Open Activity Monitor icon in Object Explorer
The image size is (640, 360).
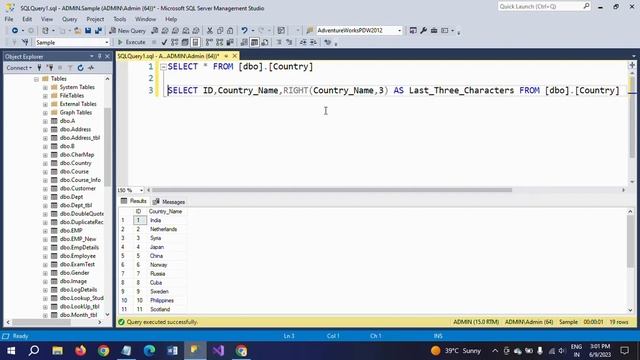(x=91, y=68)
